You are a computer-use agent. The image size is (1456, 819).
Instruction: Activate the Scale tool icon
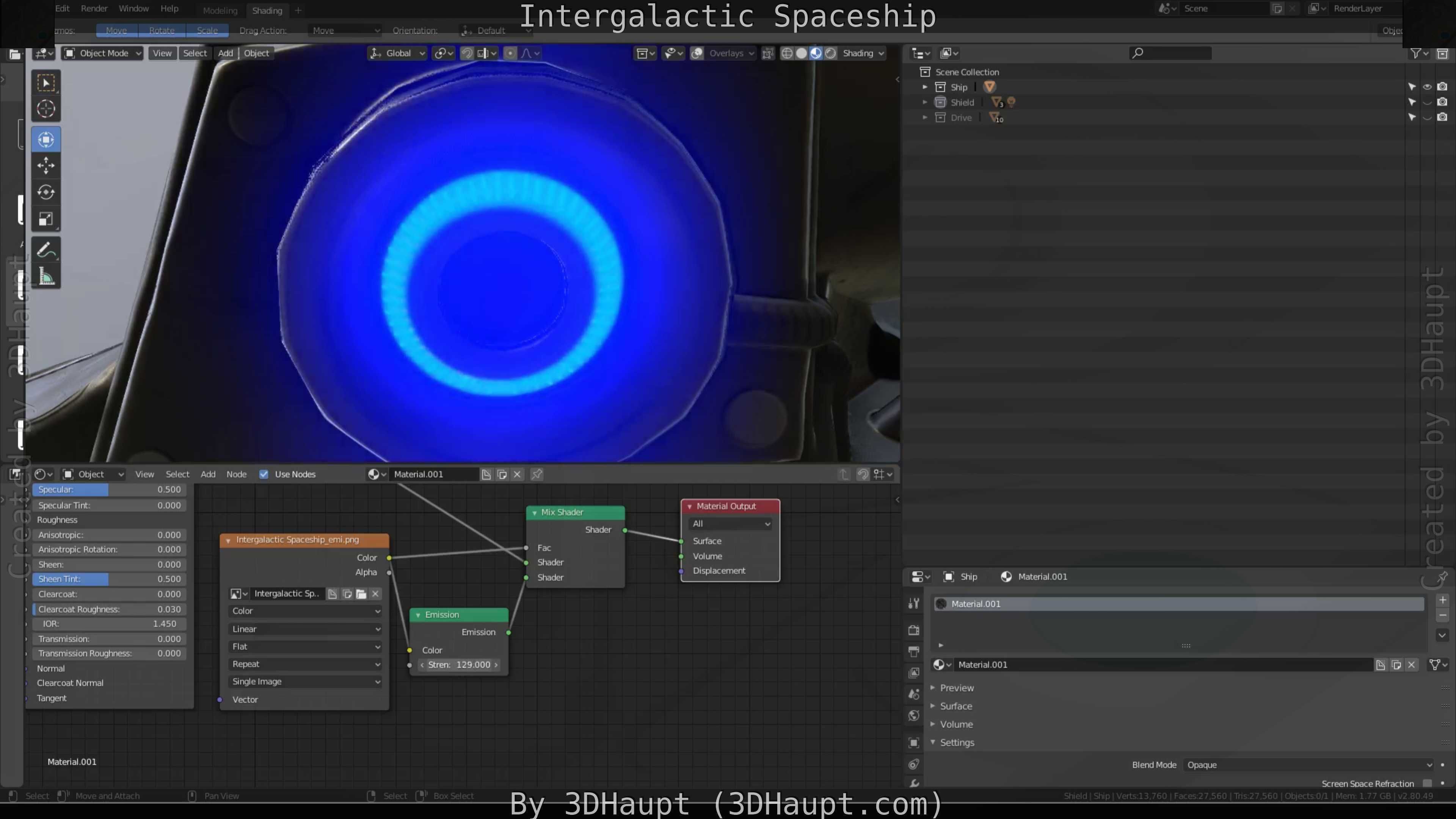coord(46,219)
